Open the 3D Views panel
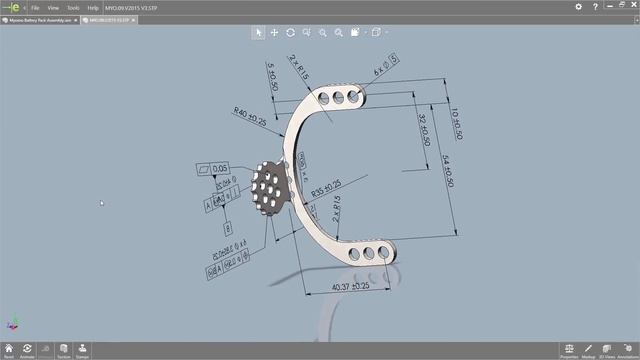This screenshot has height=360, width=640. point(607,351)
